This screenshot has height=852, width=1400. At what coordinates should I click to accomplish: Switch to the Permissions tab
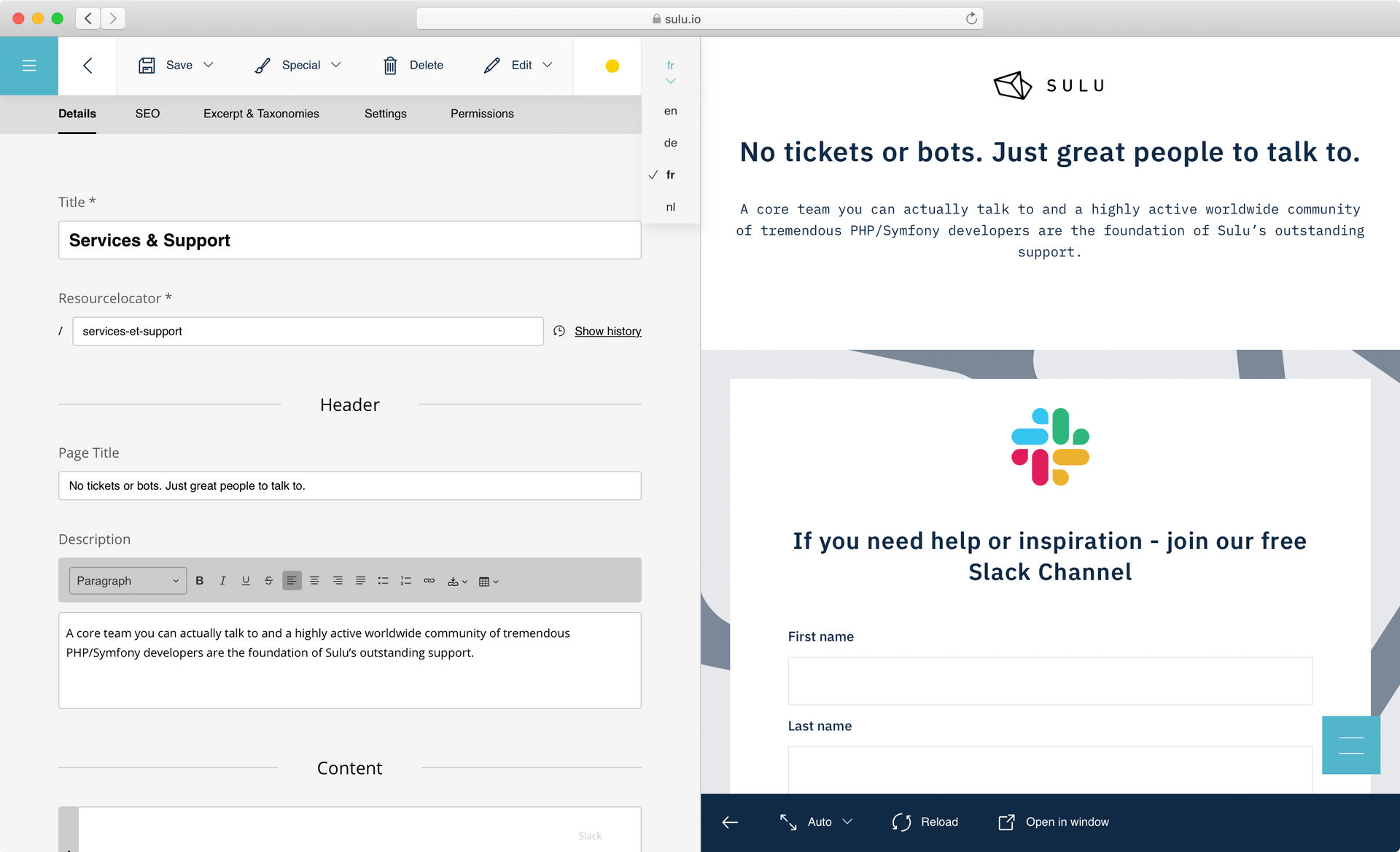click(483, 113)
